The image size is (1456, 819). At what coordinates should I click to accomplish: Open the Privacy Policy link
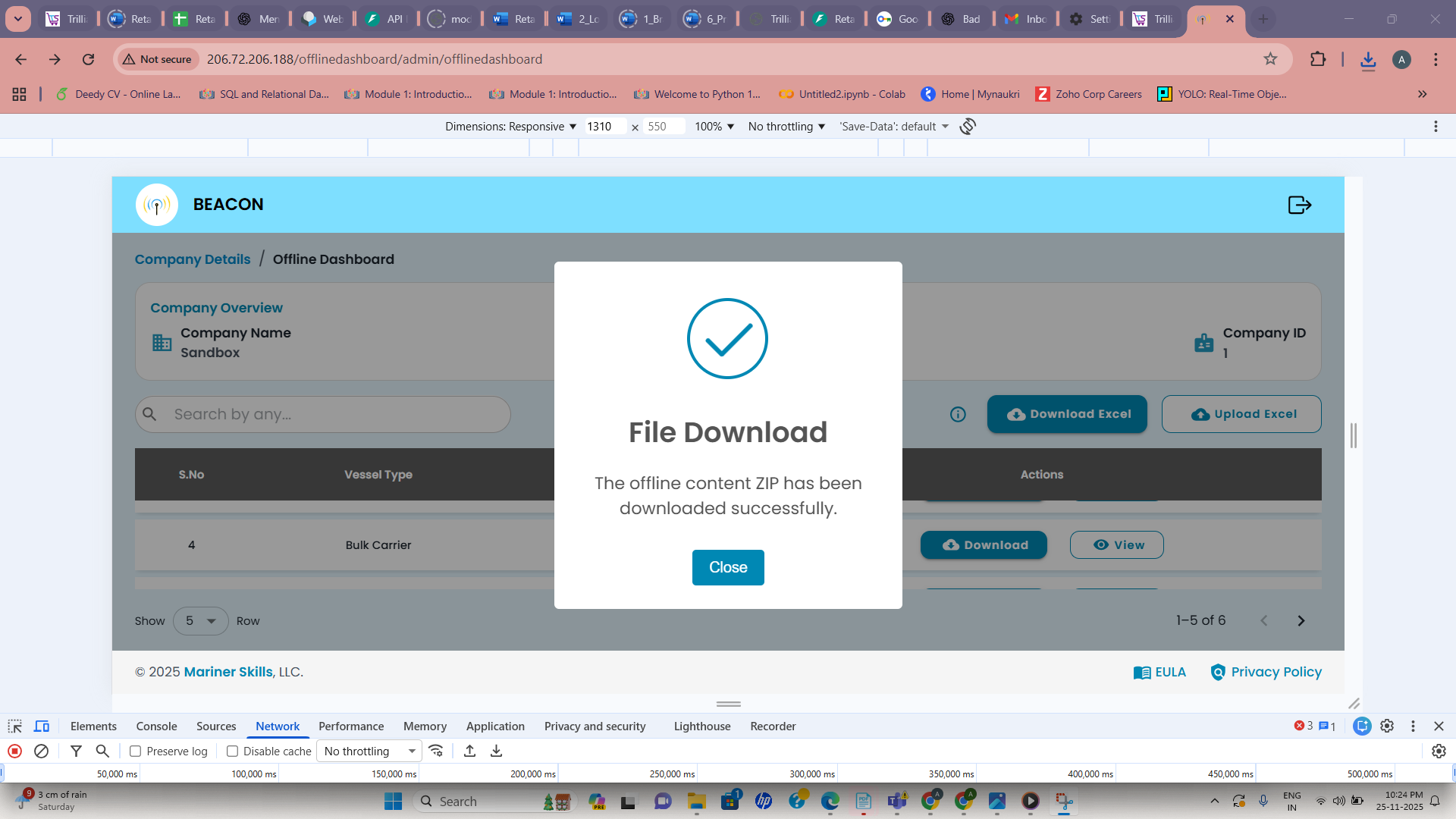(1276, 672)
